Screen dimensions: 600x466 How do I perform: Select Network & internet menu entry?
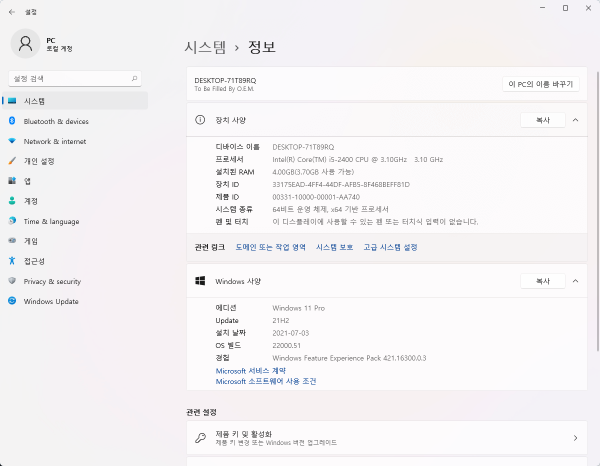[x=75, y=141]
